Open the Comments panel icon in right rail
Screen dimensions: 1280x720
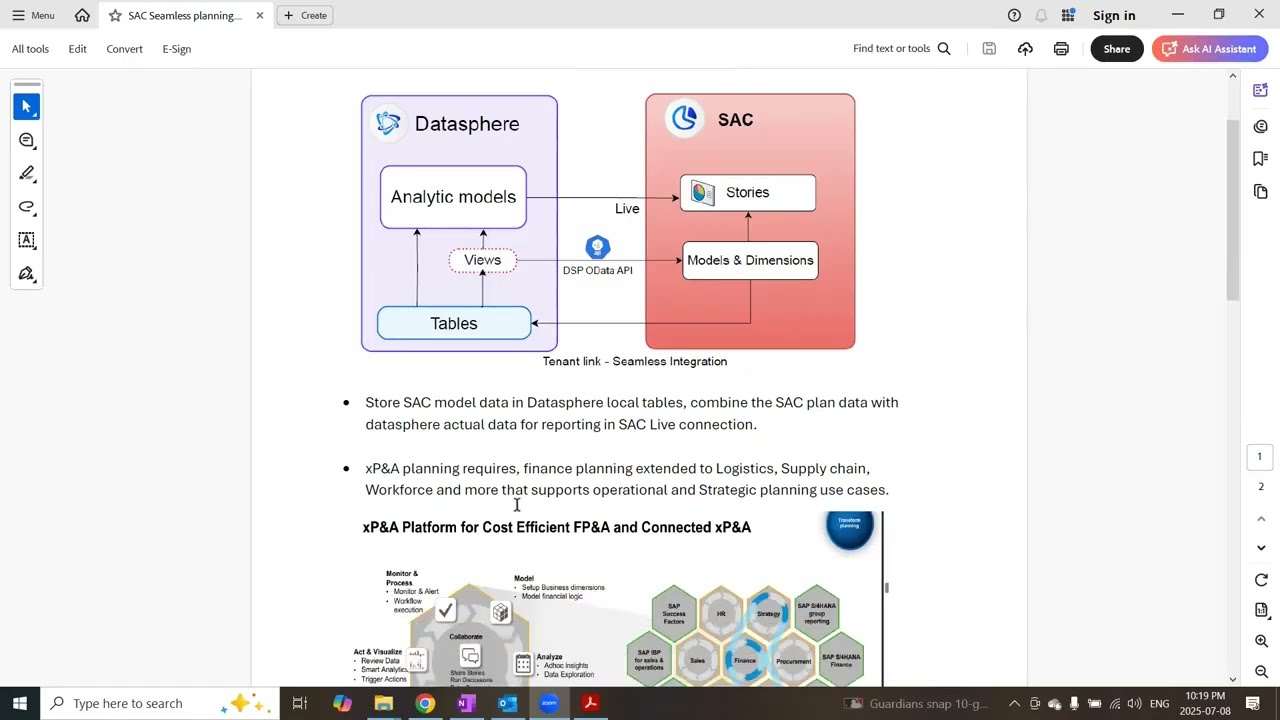[1261, 126]
